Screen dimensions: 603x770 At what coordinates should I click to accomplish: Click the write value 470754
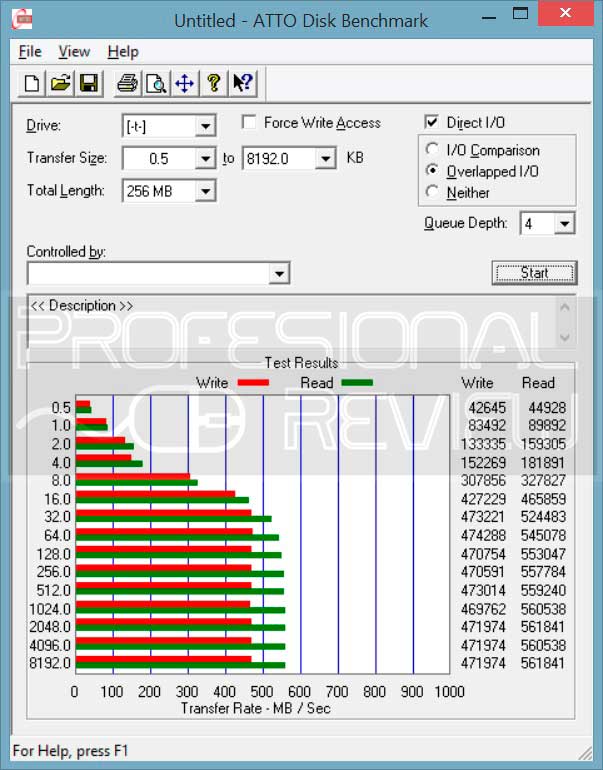483,554
